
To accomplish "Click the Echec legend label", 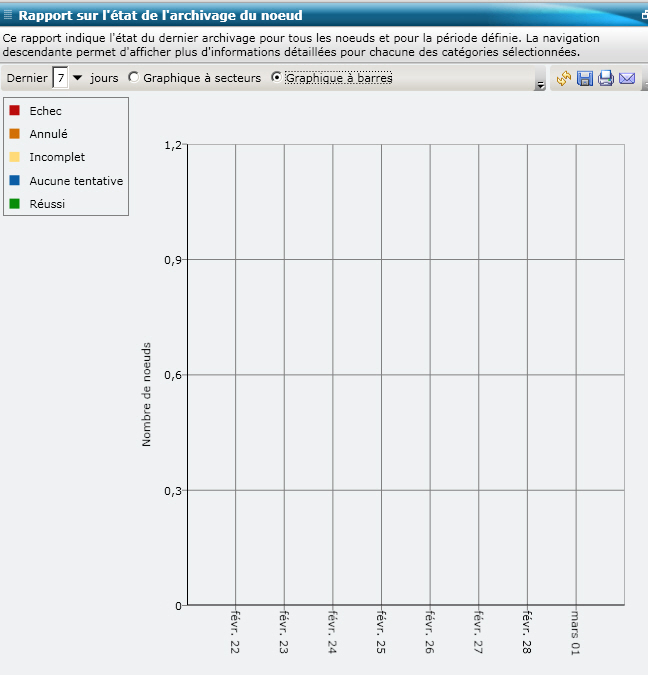I will (x=46, y=111).
